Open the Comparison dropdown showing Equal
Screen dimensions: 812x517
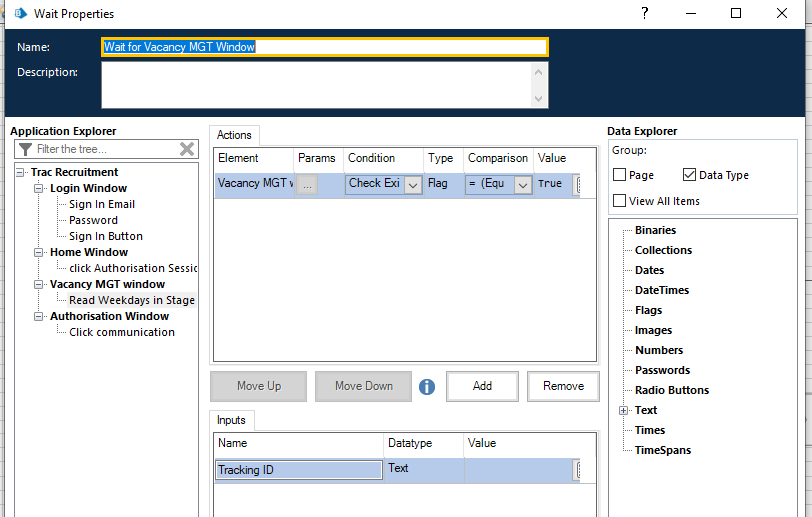[x=521, y=184]
